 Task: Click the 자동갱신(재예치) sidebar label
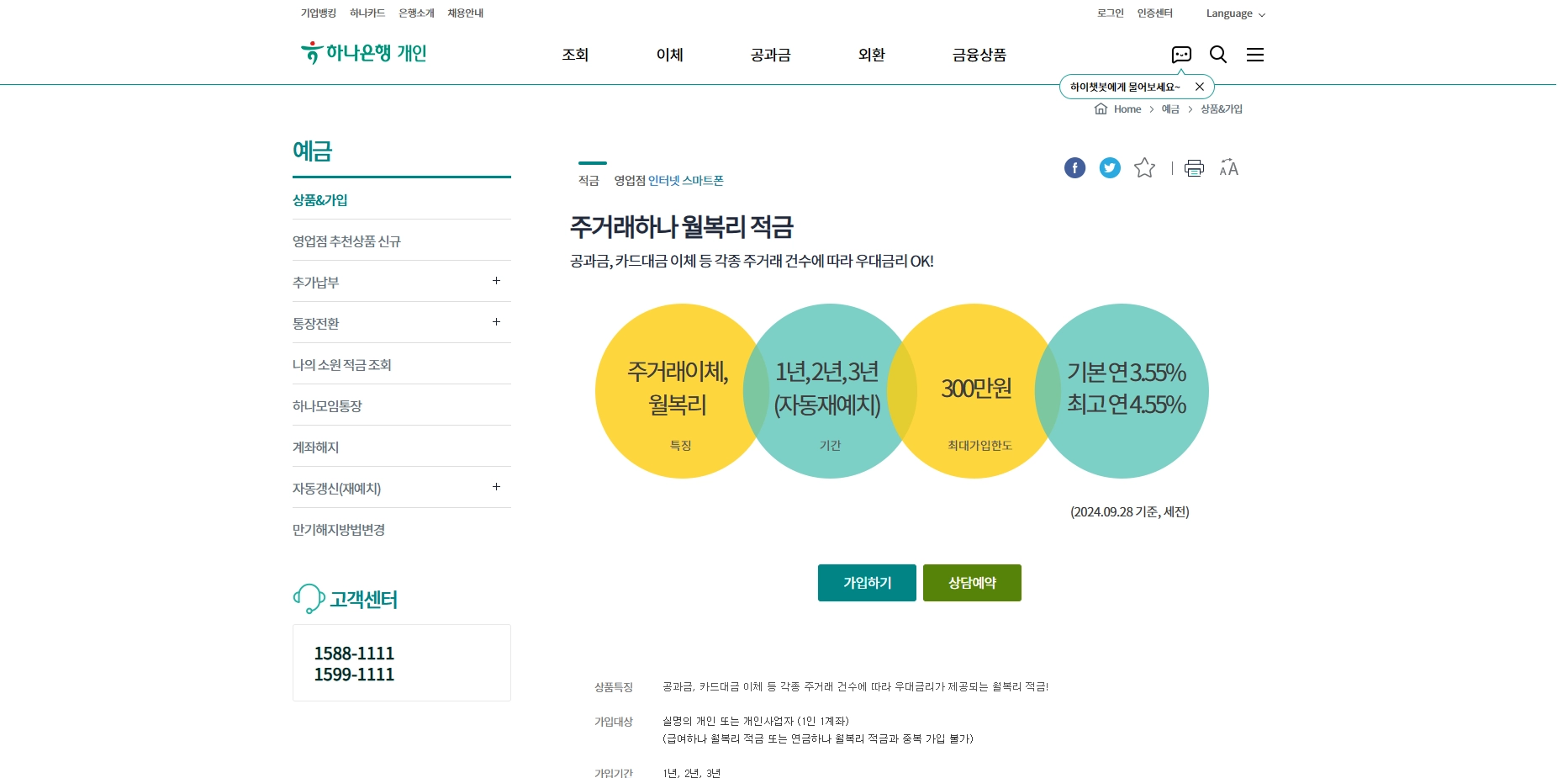pos(337,489)
